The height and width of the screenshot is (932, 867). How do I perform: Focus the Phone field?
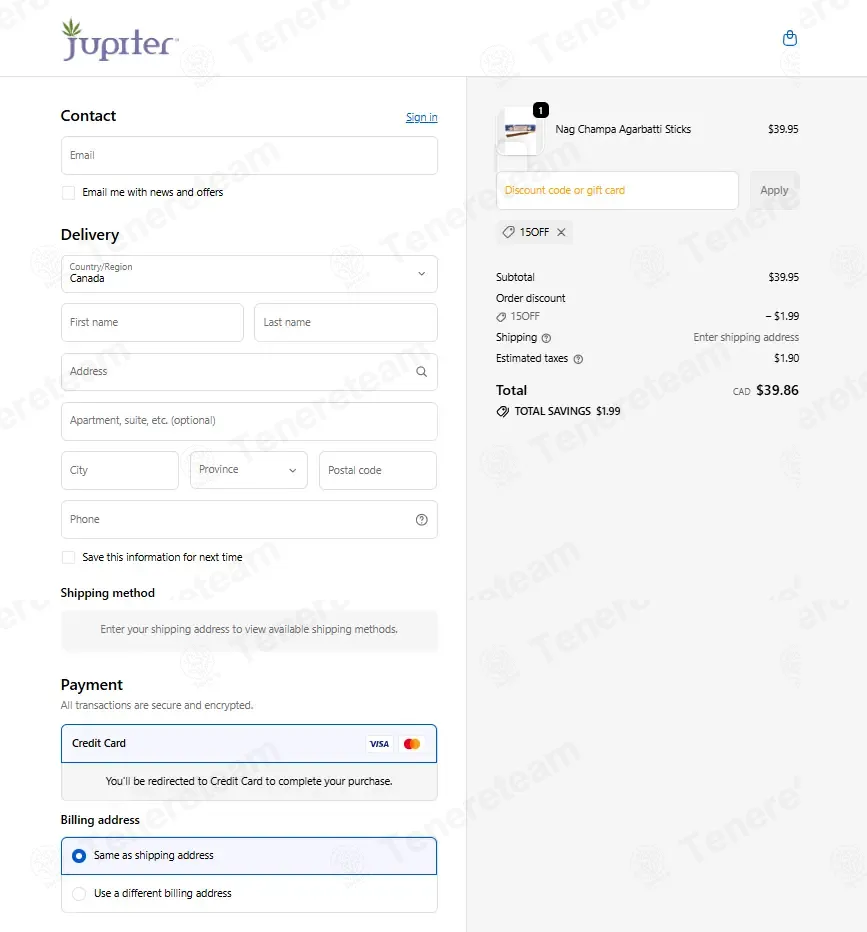(249, 519)
